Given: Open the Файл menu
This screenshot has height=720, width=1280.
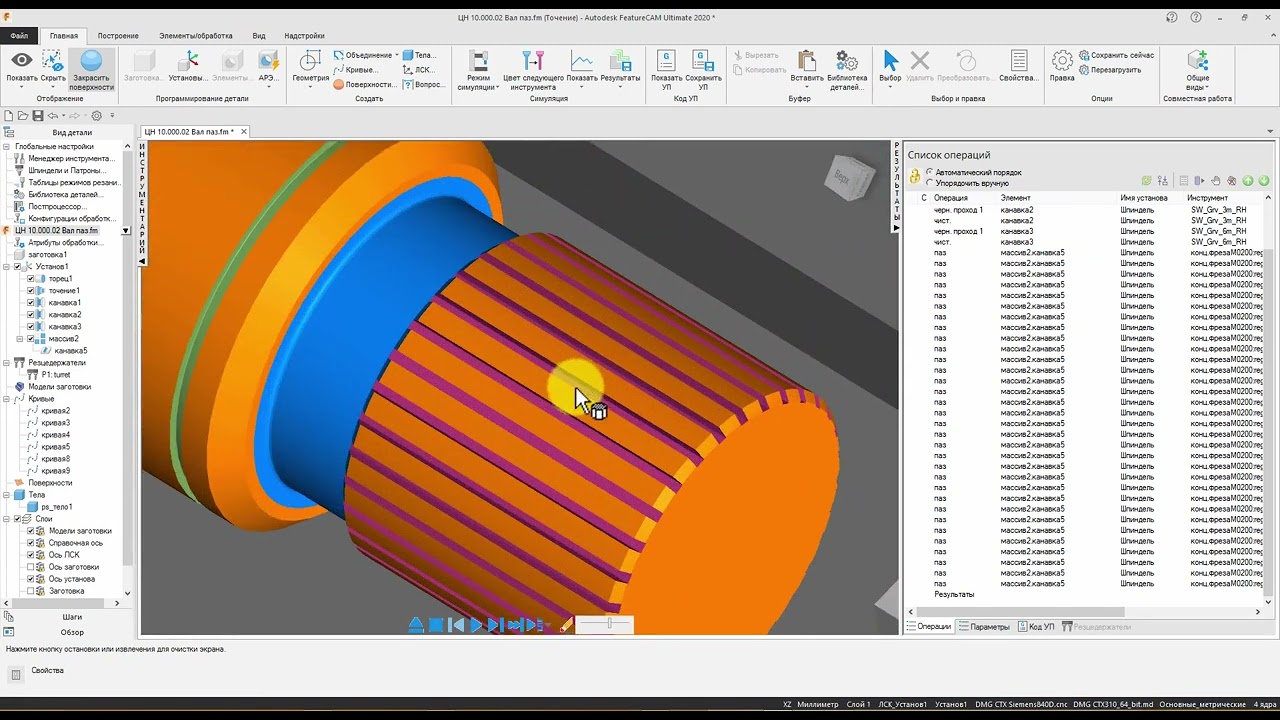Looking at the screenshot, I should (x=19, y=35).
